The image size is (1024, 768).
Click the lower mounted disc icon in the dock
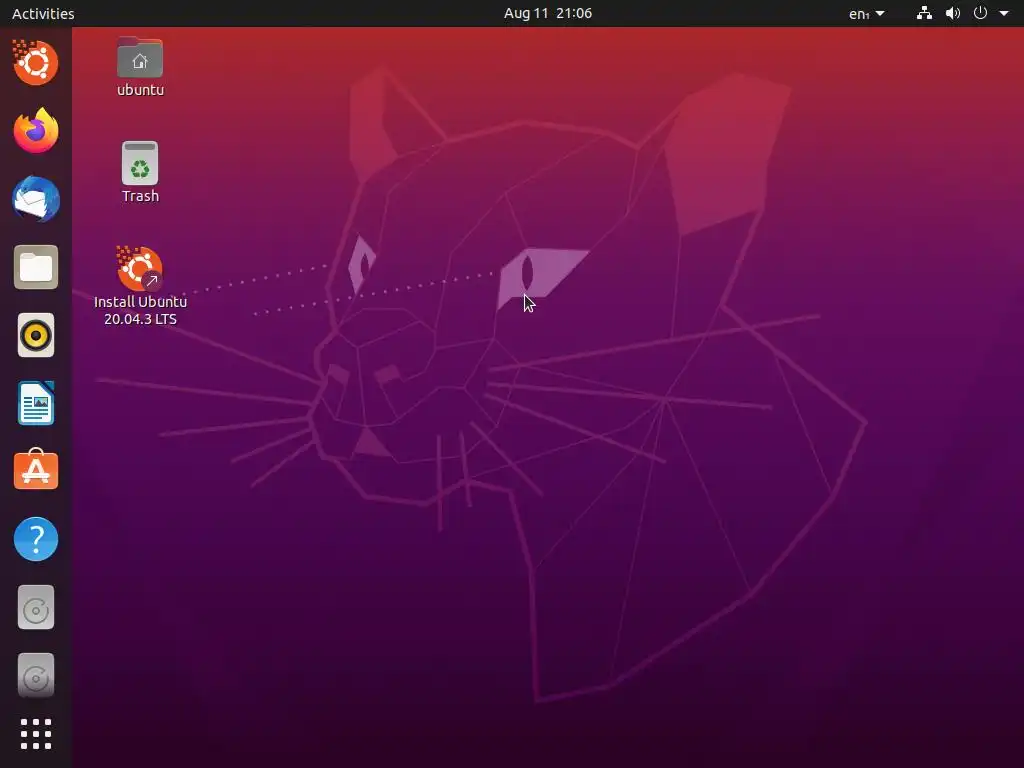tap(36, 676)
